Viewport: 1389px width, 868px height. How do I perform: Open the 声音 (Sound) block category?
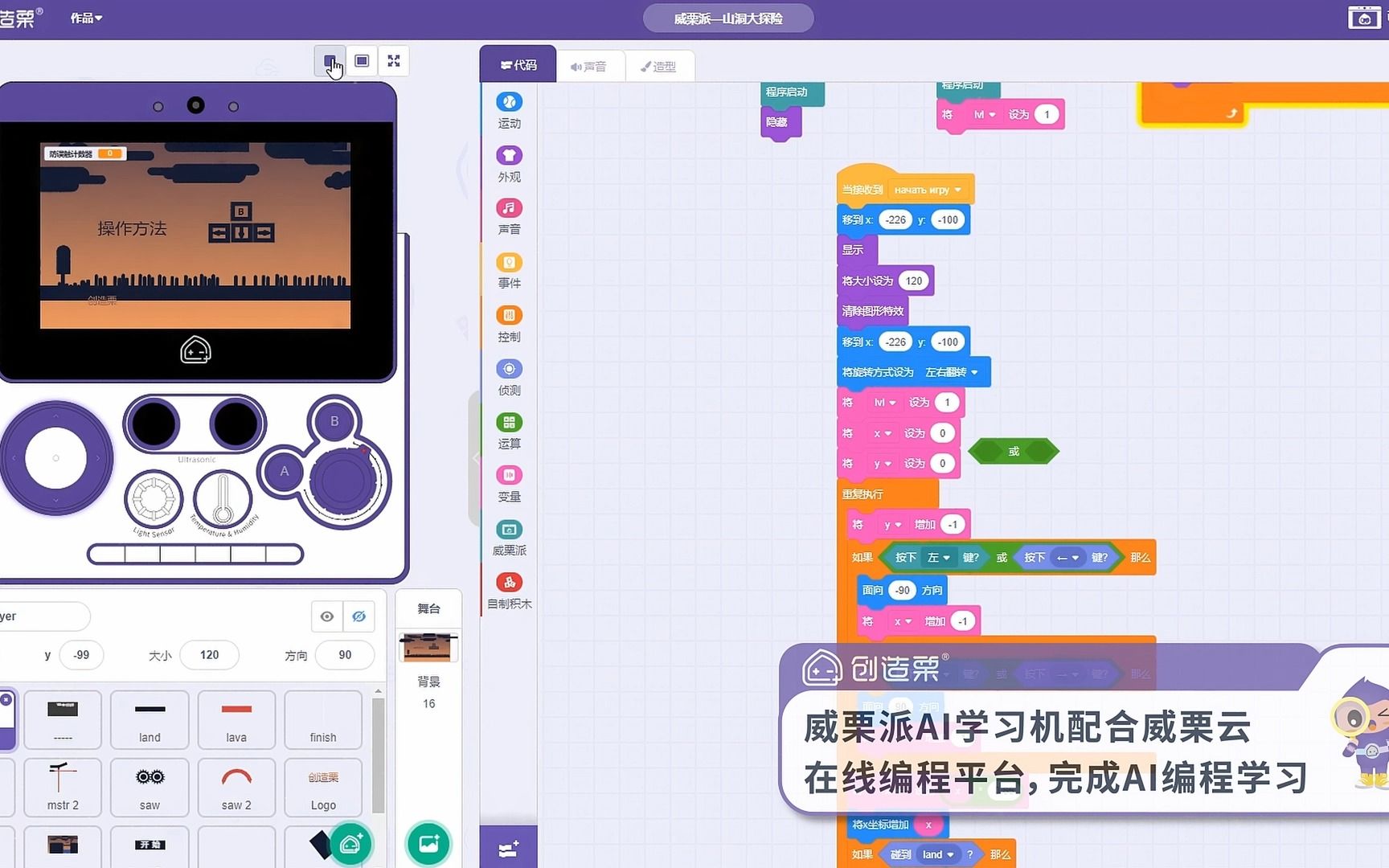pos(509,217)
